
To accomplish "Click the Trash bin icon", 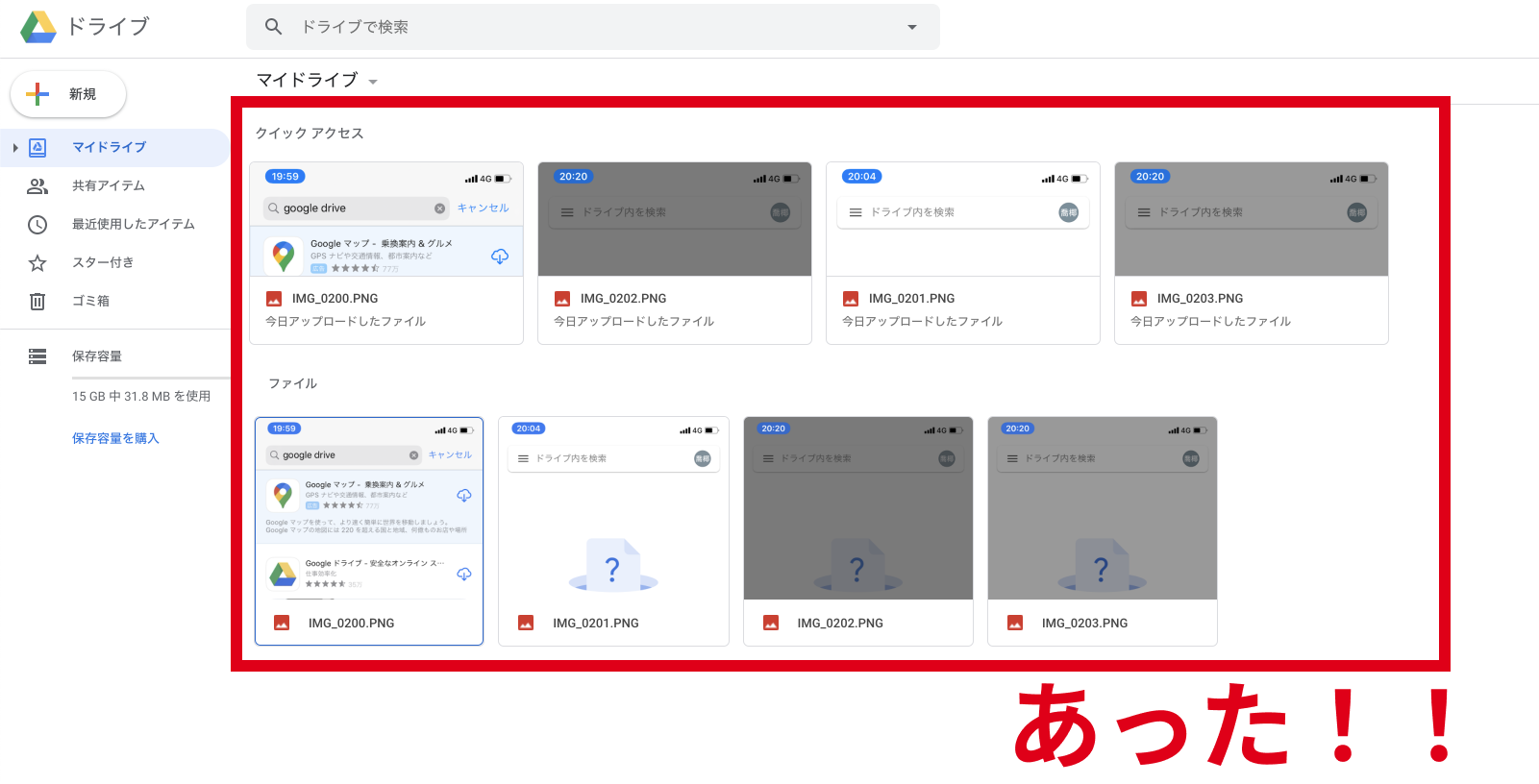I will pos(37,302).
